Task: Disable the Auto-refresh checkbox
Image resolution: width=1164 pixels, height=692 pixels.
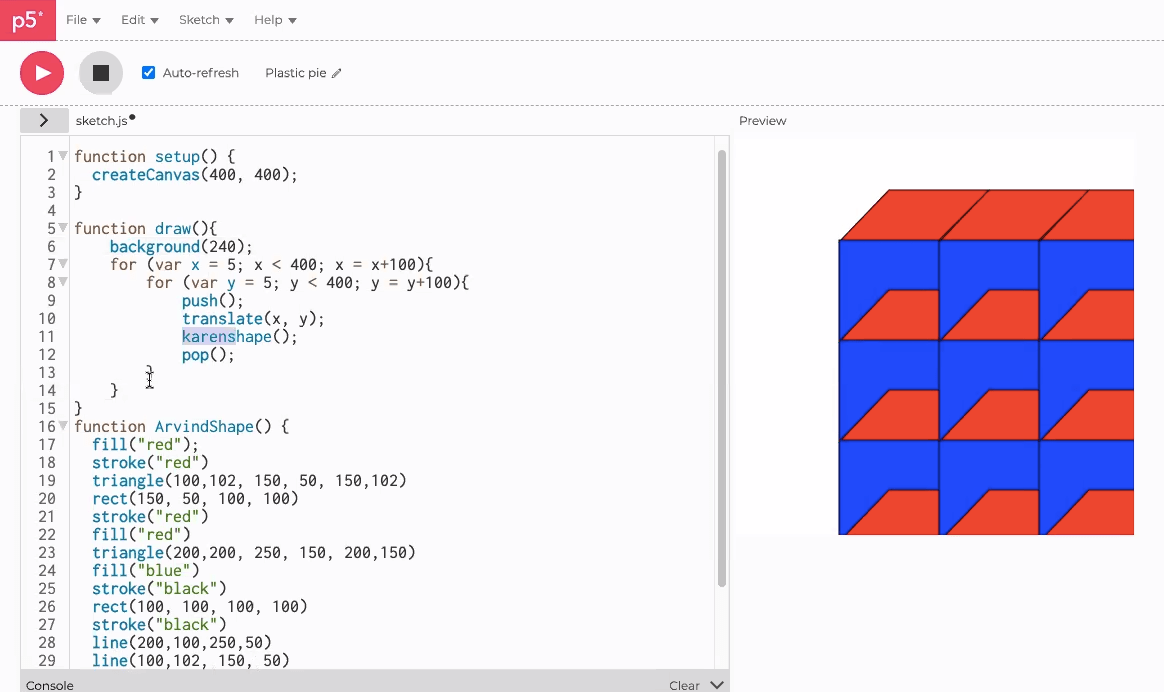Action: (148, 72)
